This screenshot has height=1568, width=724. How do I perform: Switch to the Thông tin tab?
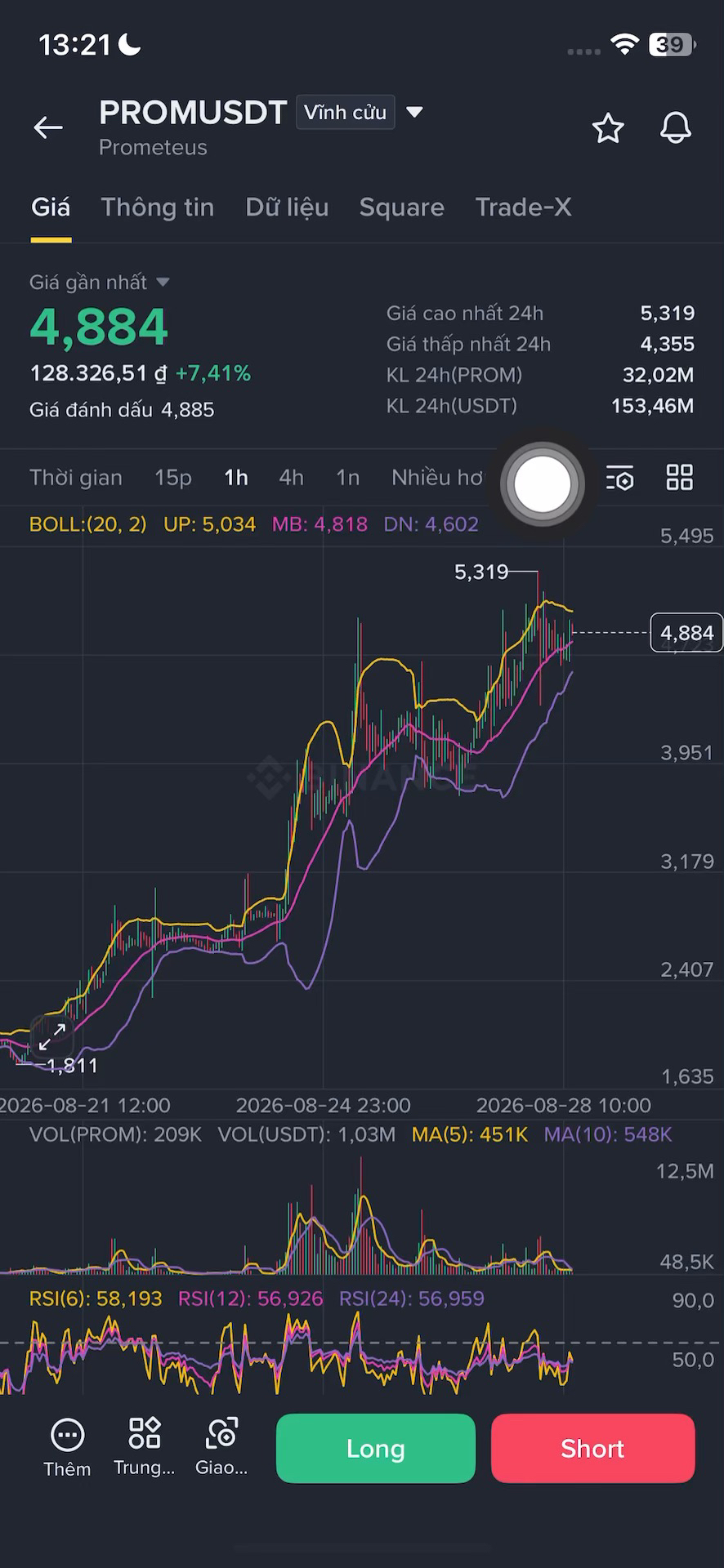point(158,207)
